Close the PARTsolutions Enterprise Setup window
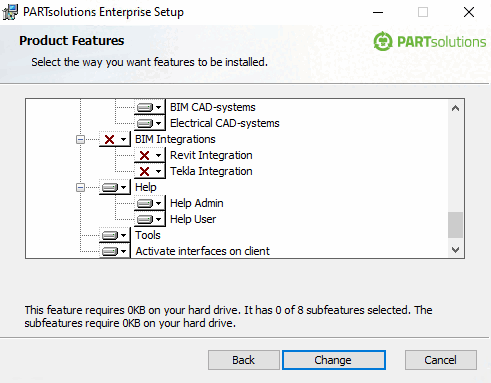Screen dimensions: 491x383 tap(469, 12)
